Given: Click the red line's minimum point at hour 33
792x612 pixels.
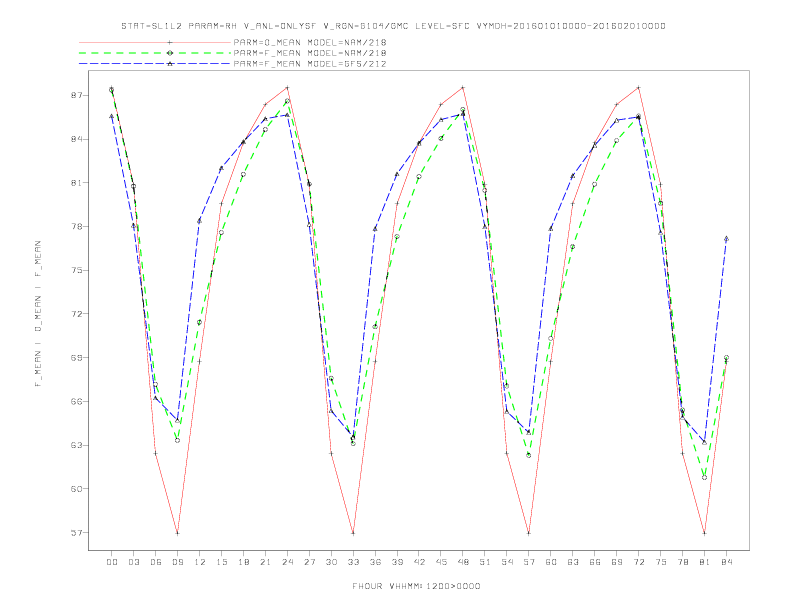Looking at the screenshot, I should coord(353,533).
